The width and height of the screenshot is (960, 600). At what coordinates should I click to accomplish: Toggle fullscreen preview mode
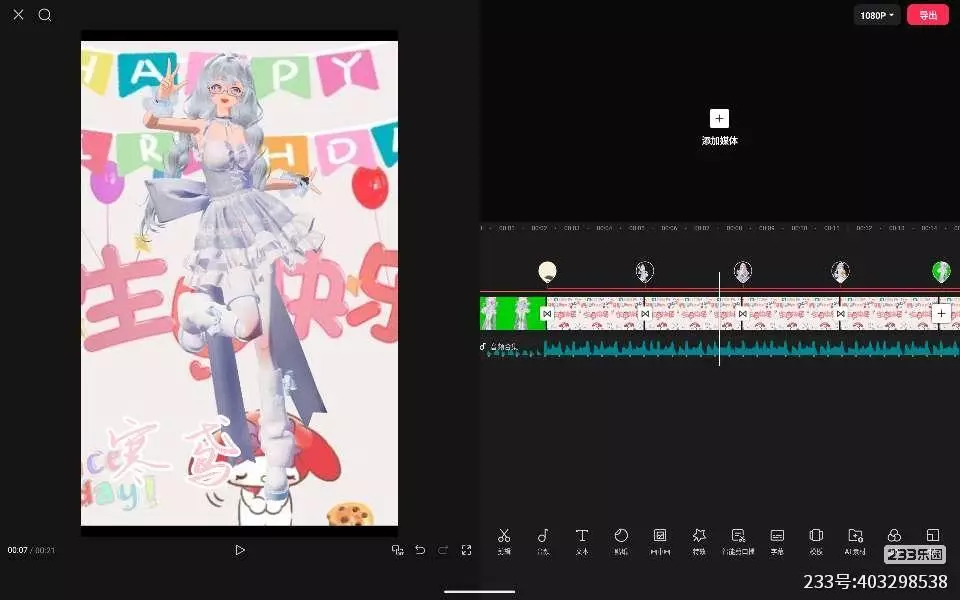pyautogui.click(x=466, y=550)
